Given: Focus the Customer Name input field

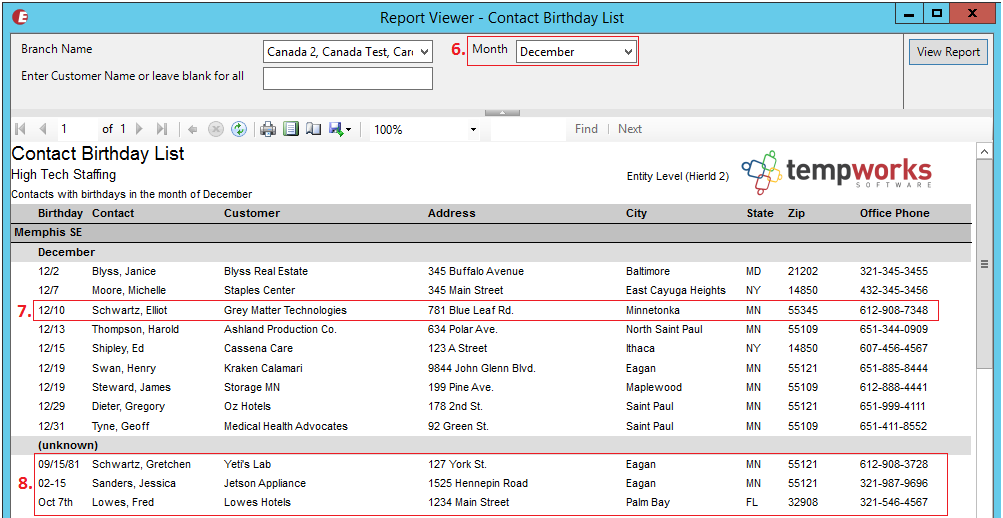Looking at the screenshot, I should coord(348,79).
